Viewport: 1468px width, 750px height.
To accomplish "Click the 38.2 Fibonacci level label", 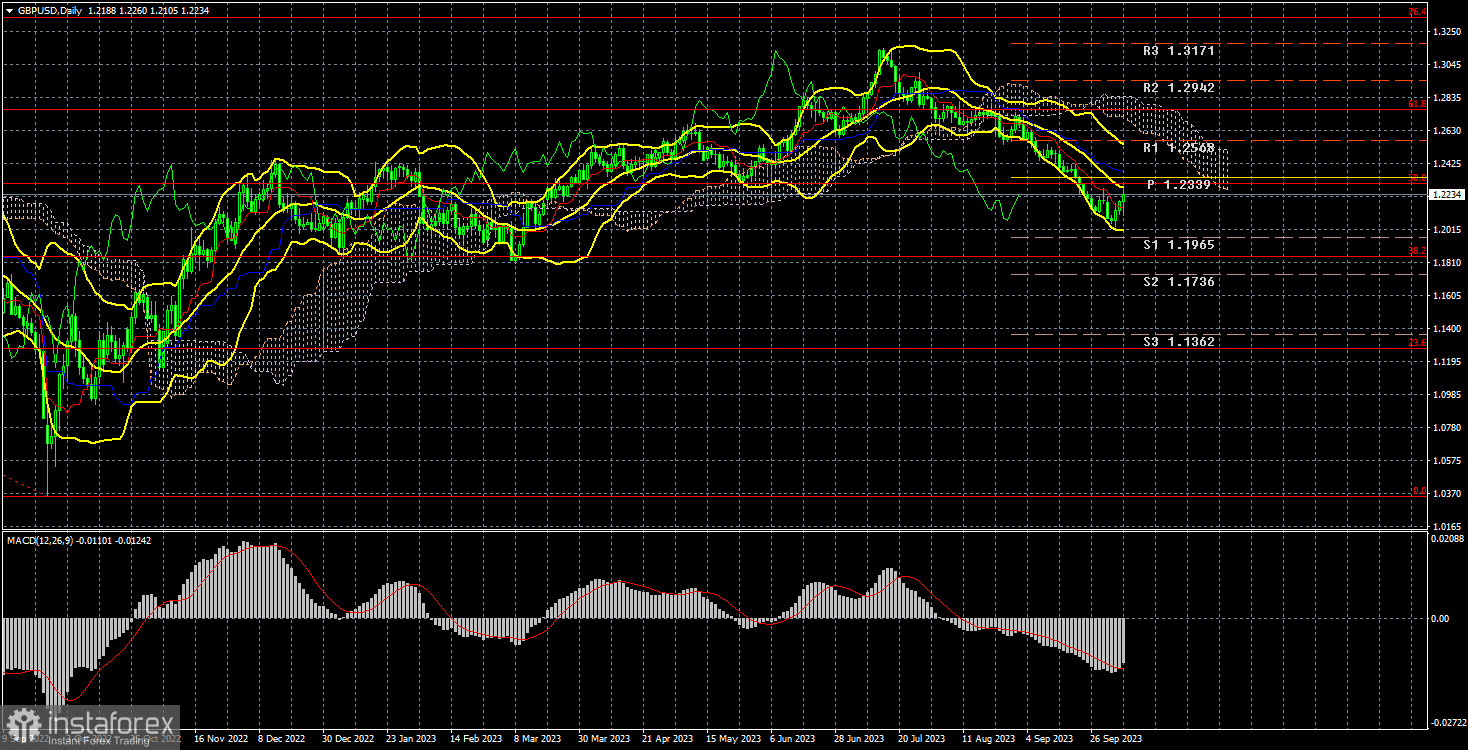I will pyautogui.click(x=1417, y=251).
